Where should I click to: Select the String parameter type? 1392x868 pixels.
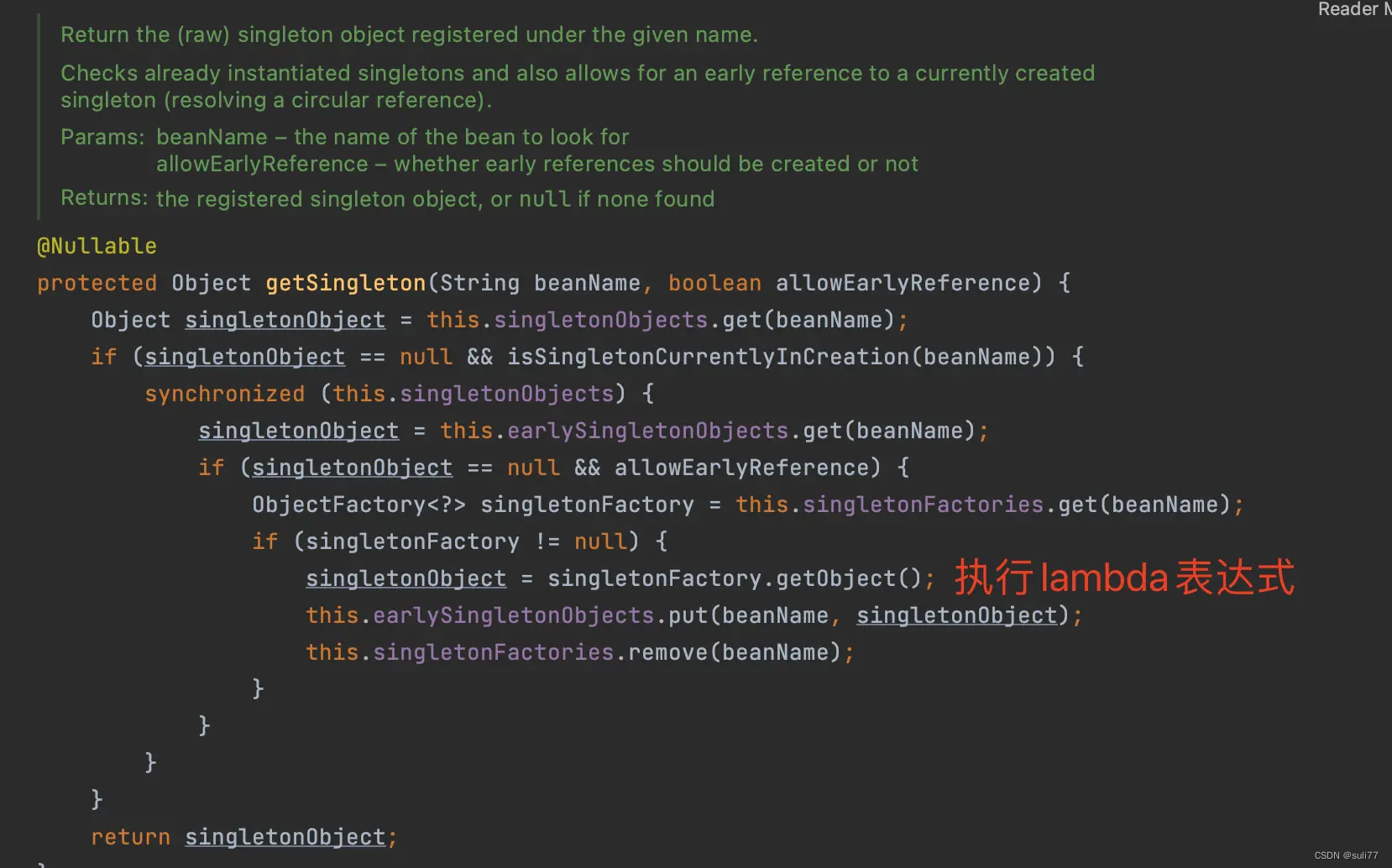(479, 283)
